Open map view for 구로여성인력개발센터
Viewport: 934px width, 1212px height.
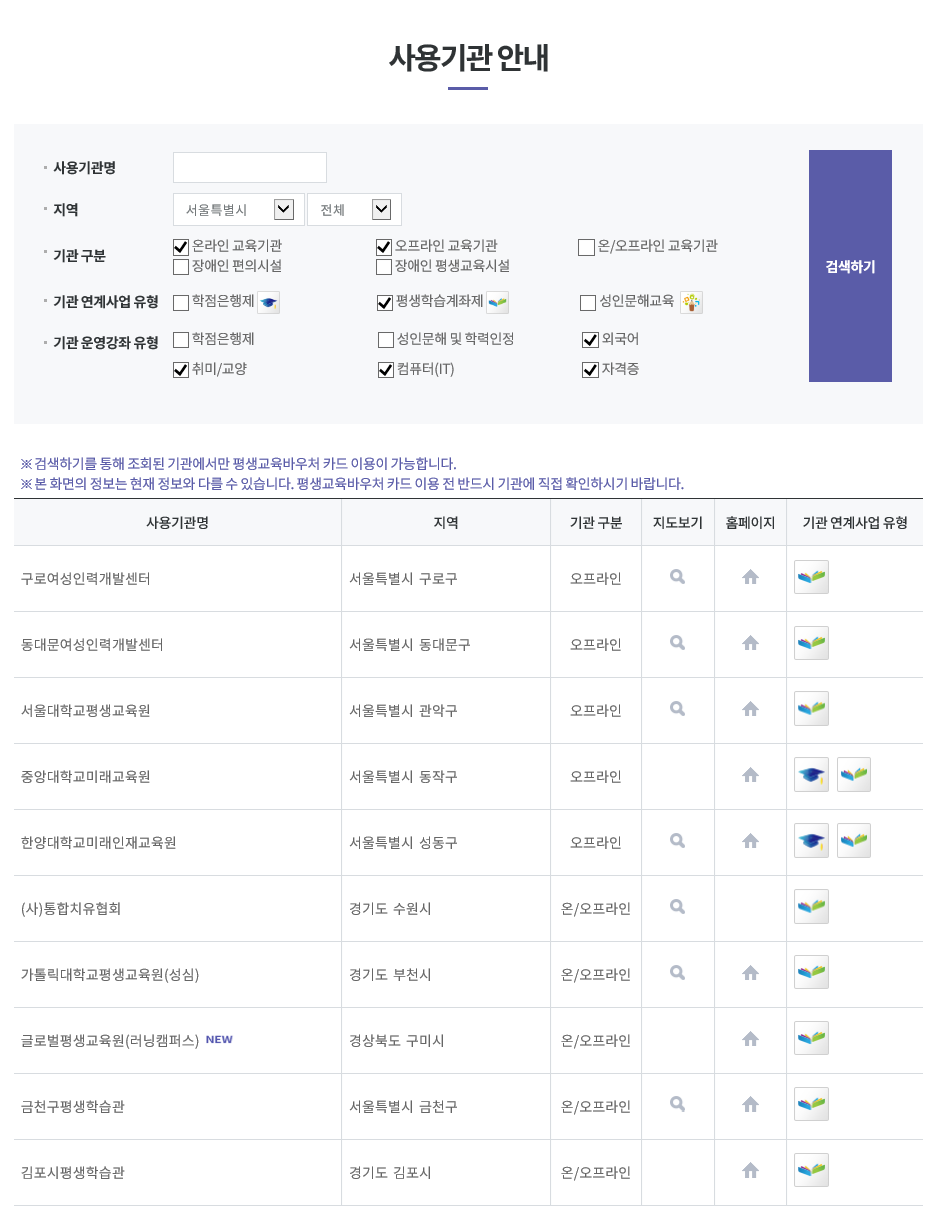(x=677, y=577)
